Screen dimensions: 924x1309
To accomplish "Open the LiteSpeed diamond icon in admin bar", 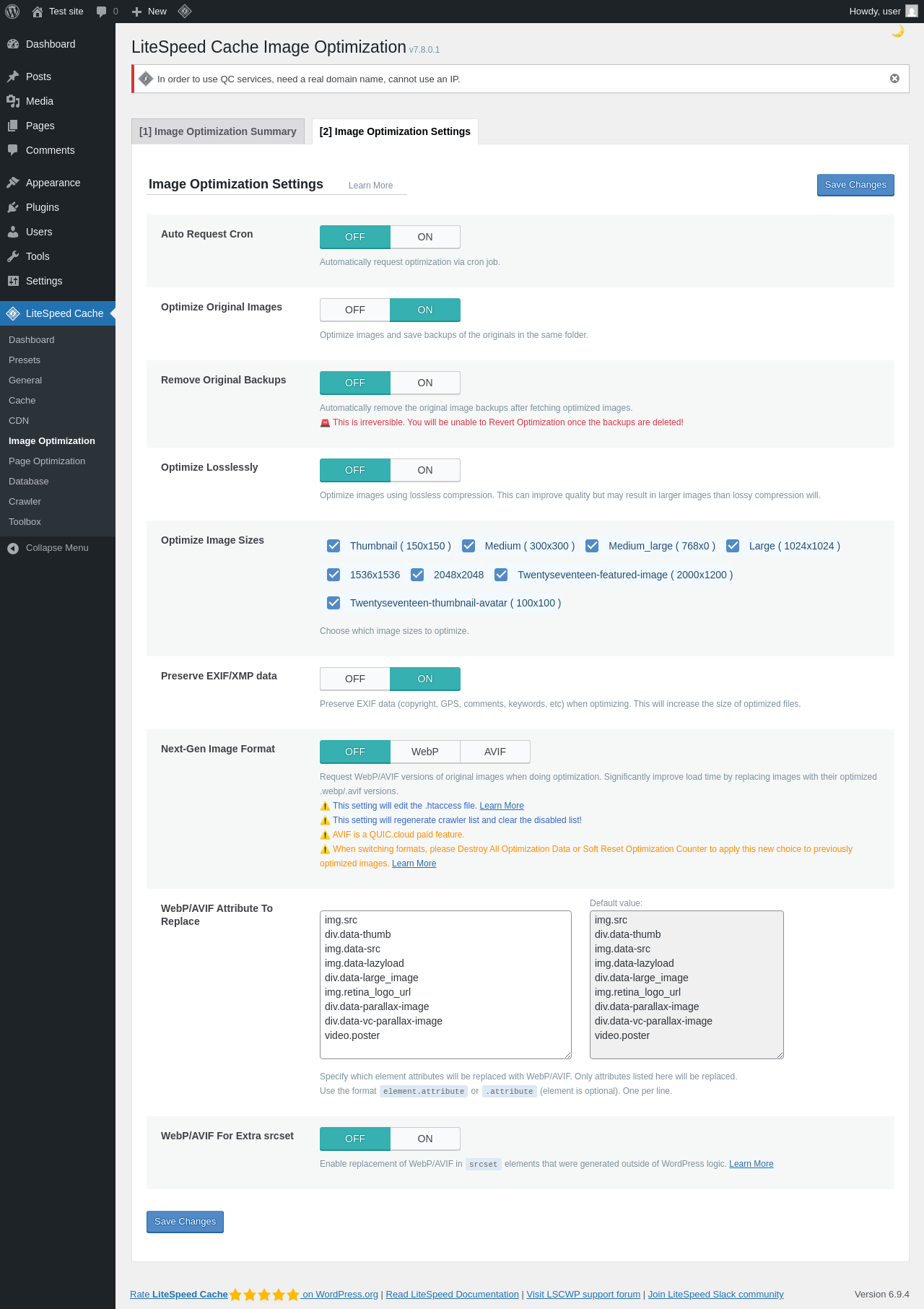I will (x=185, y=12).
